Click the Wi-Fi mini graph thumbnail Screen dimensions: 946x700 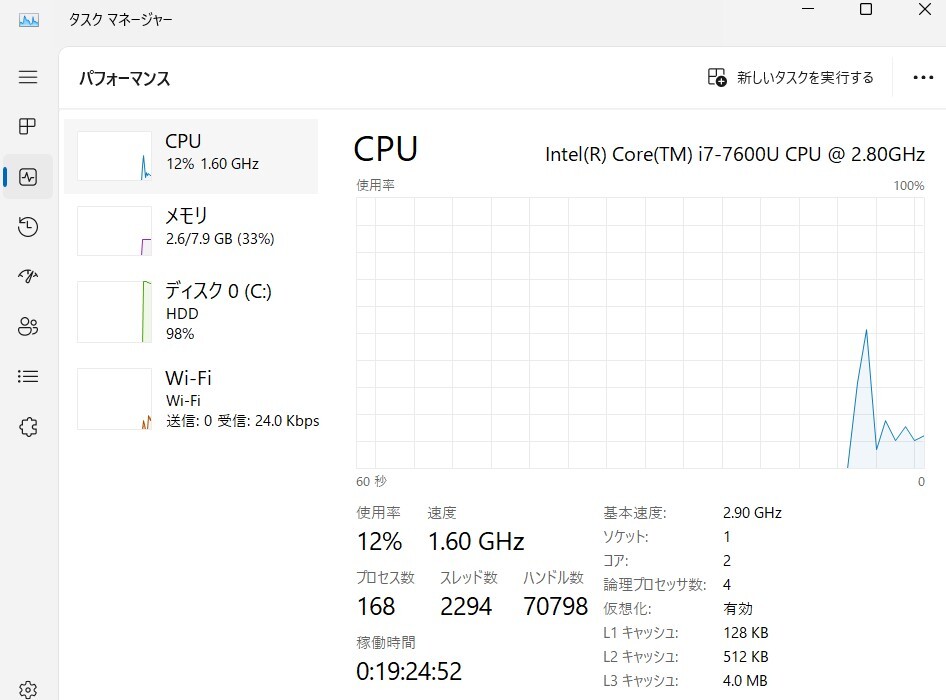[113, 398]
